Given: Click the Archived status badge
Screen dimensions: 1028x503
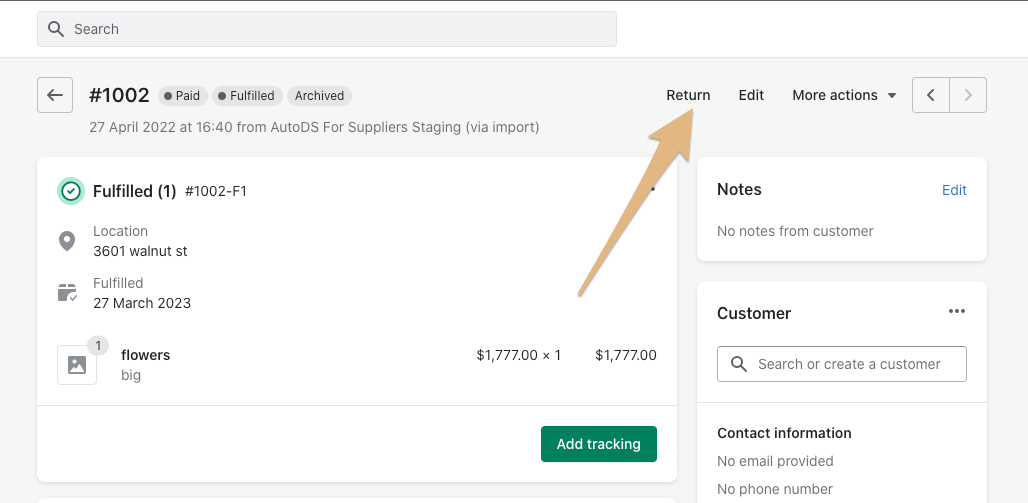Looking at the screenshot, I should pos(319,96).
